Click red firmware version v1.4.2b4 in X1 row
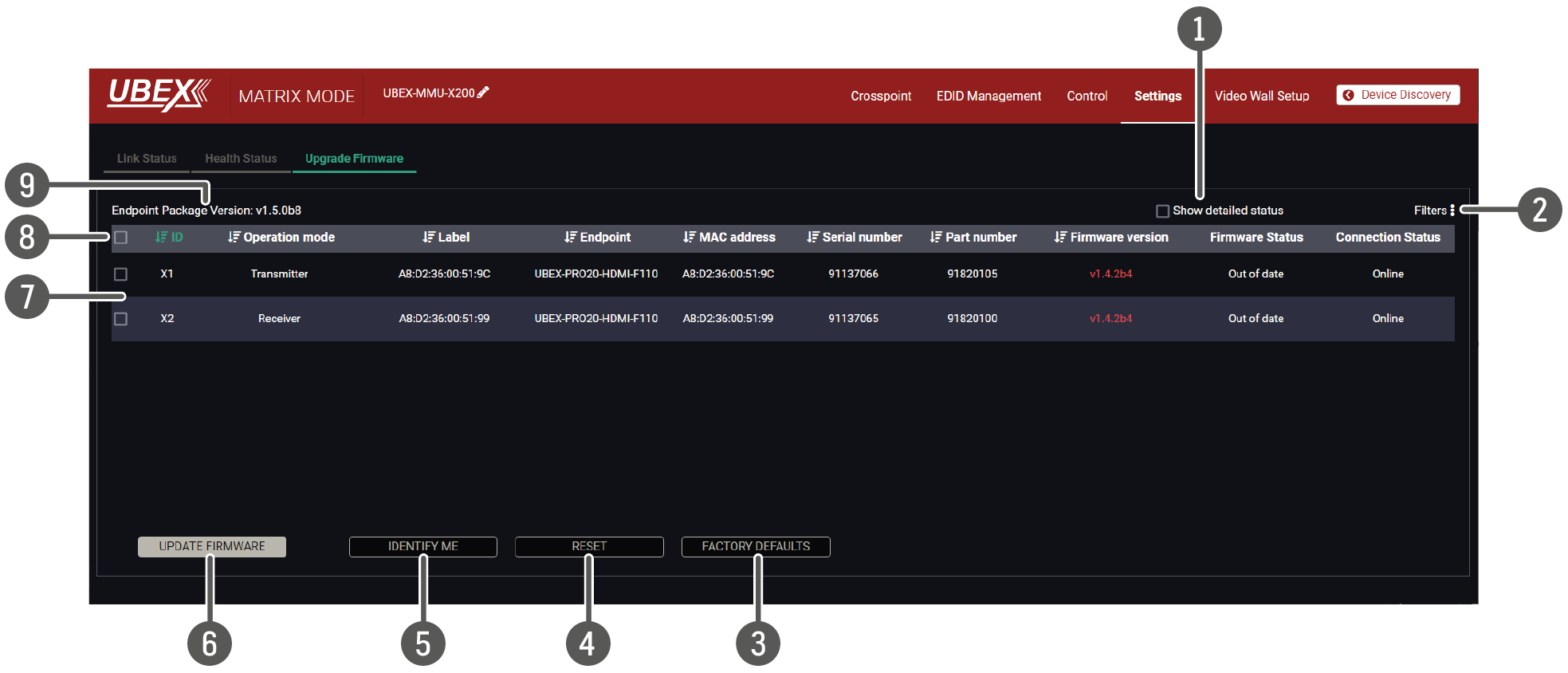Image resolution: width=1568 pixels, height=673 pixels. tap(1110, 274)
